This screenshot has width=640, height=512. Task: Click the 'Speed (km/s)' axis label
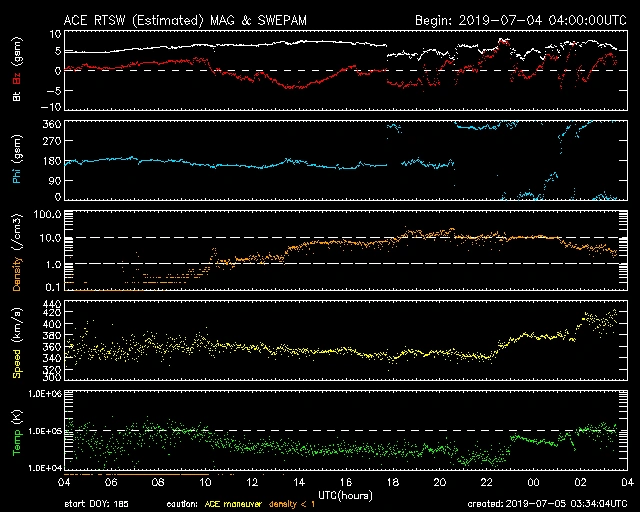pyautogui.click(x=17, y=343)
